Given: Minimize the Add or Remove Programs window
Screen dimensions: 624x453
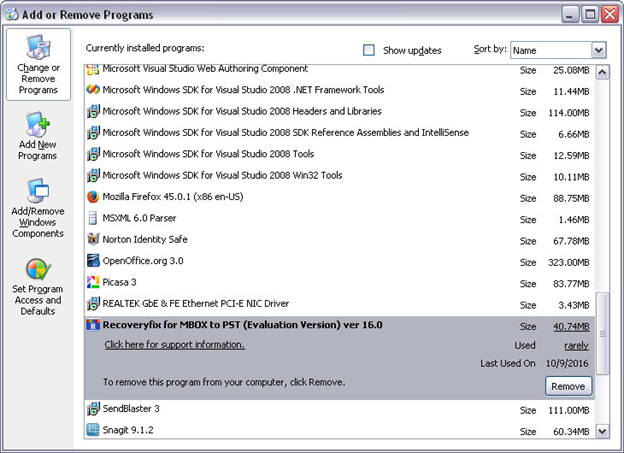Looking at the screenshot, I should point(570,14).
